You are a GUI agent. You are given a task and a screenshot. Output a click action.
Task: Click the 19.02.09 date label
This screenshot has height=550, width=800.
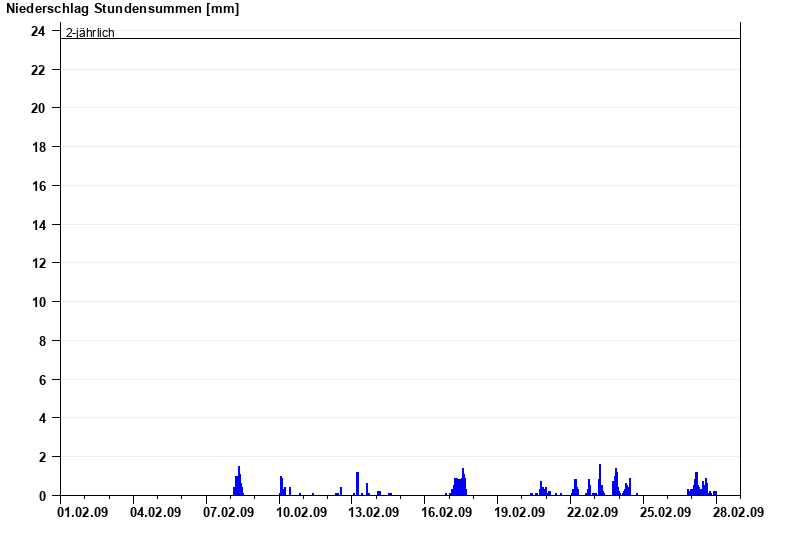click(x=520, y=512)
